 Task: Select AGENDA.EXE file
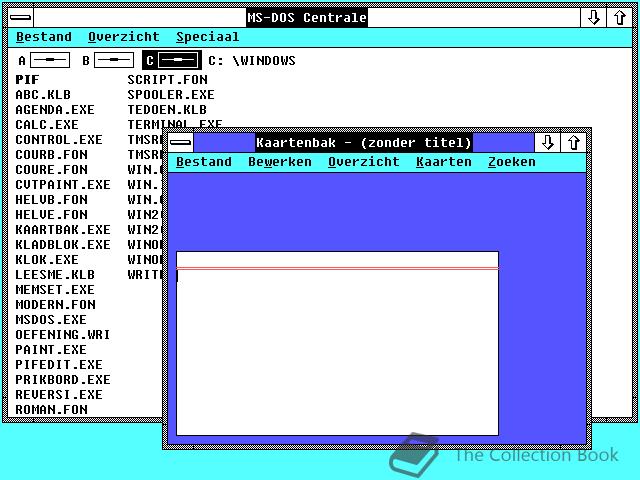tap(55, 110)
